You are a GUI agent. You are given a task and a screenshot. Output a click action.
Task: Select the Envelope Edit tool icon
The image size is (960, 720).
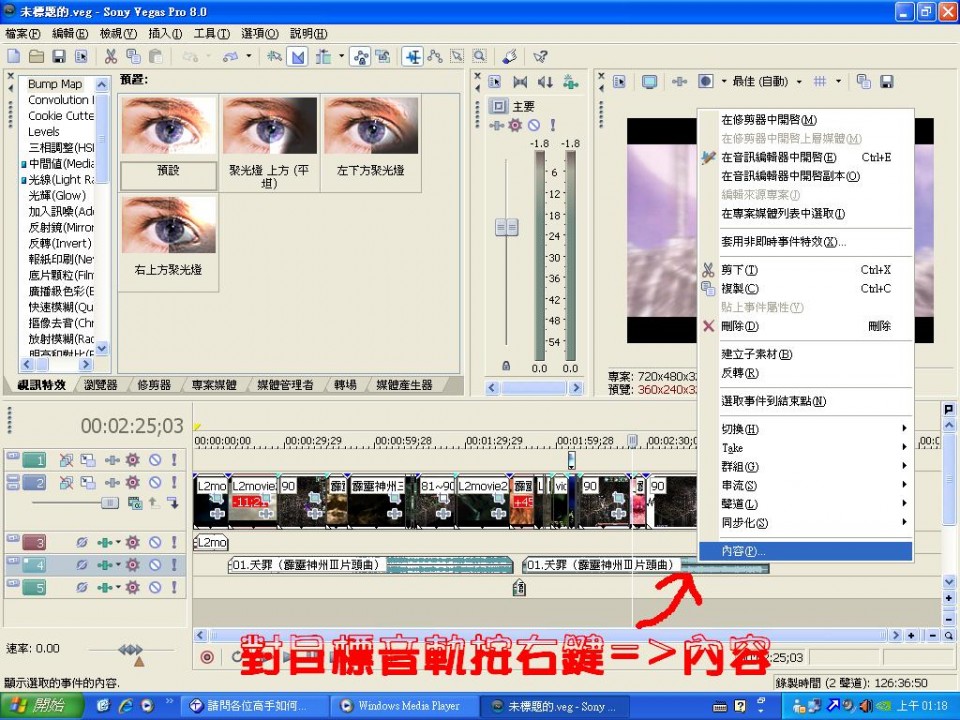click(435, 57)
